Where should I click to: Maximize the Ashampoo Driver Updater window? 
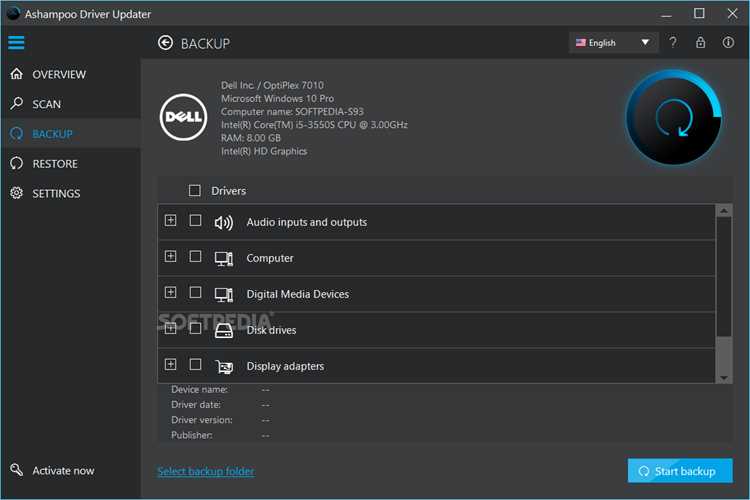699,13
